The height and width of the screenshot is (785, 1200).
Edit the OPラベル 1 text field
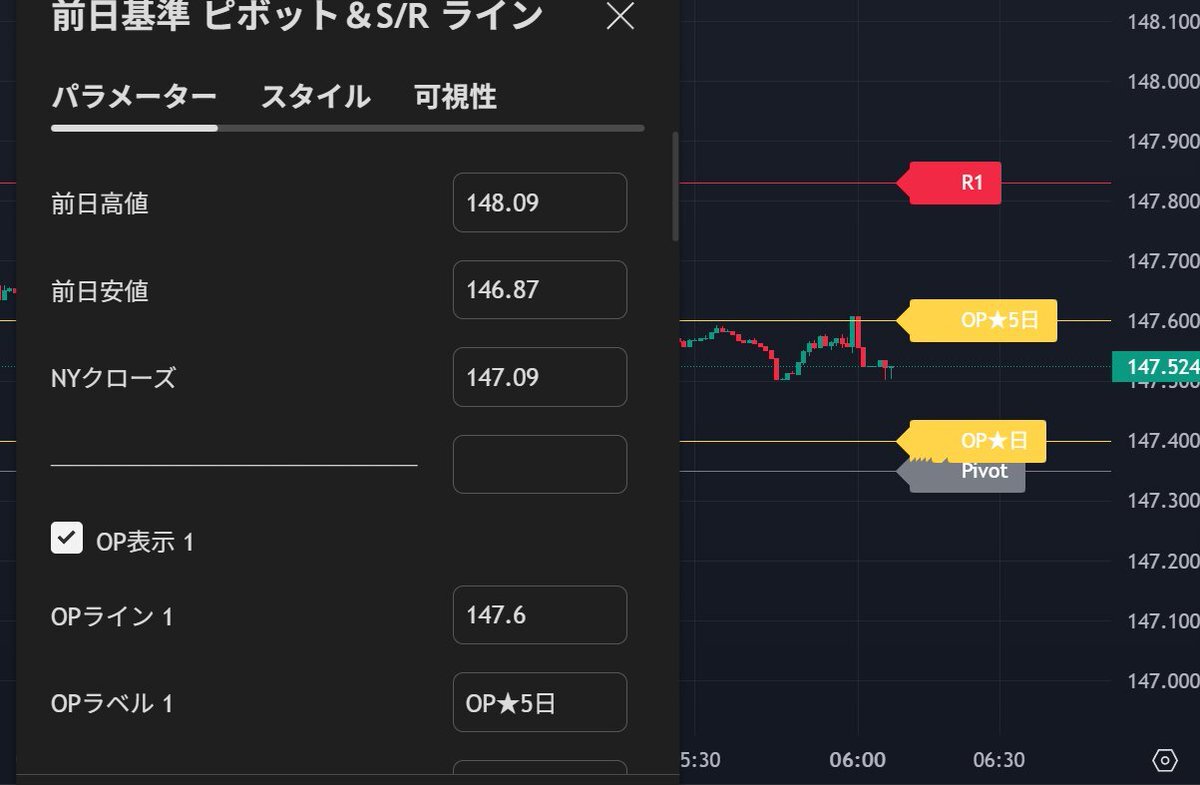point(540,702)
